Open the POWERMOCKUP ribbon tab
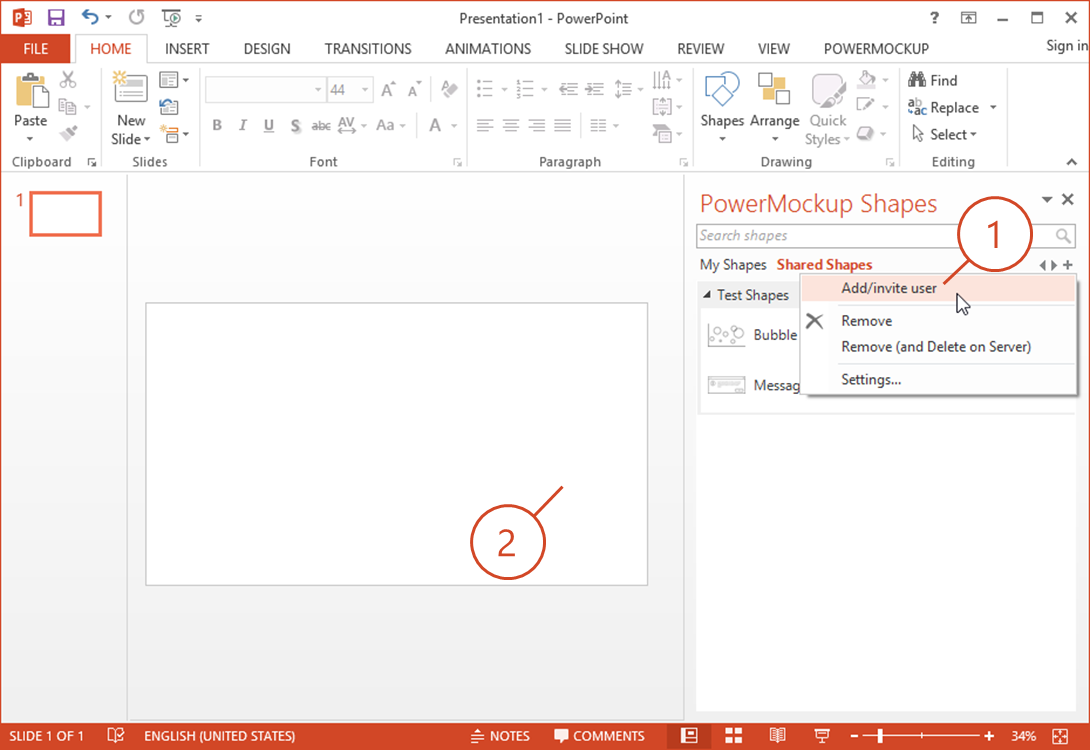 tap(876, 49)
